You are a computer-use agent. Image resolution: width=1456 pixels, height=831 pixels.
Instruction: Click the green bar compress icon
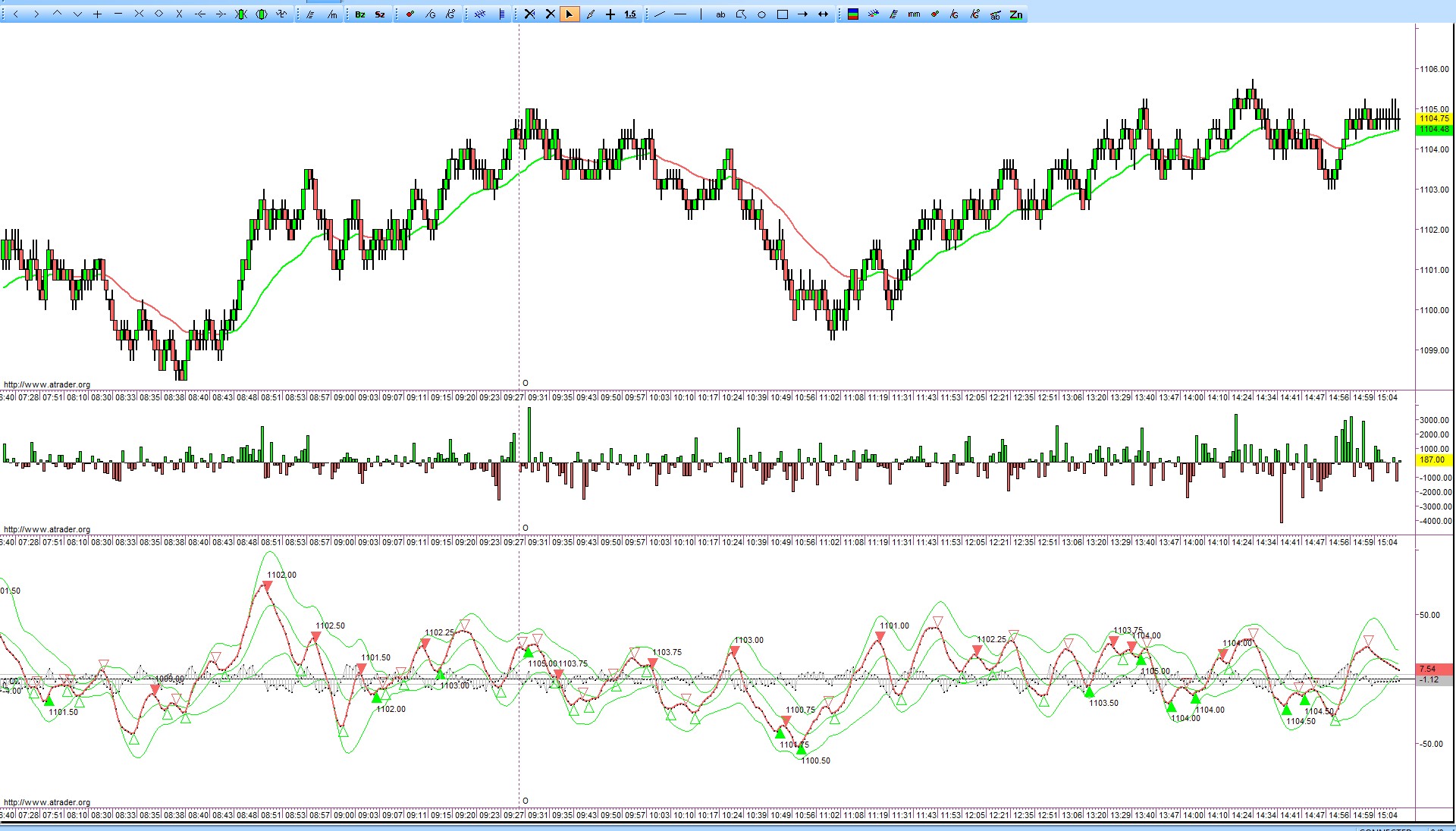tap(241, 14)
